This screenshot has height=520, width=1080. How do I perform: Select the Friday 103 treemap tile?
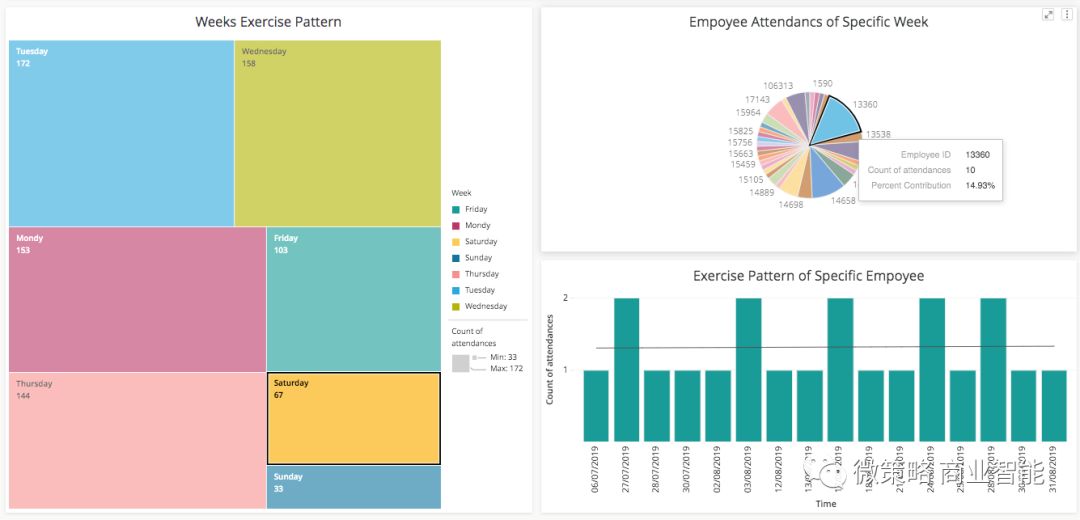353,299
